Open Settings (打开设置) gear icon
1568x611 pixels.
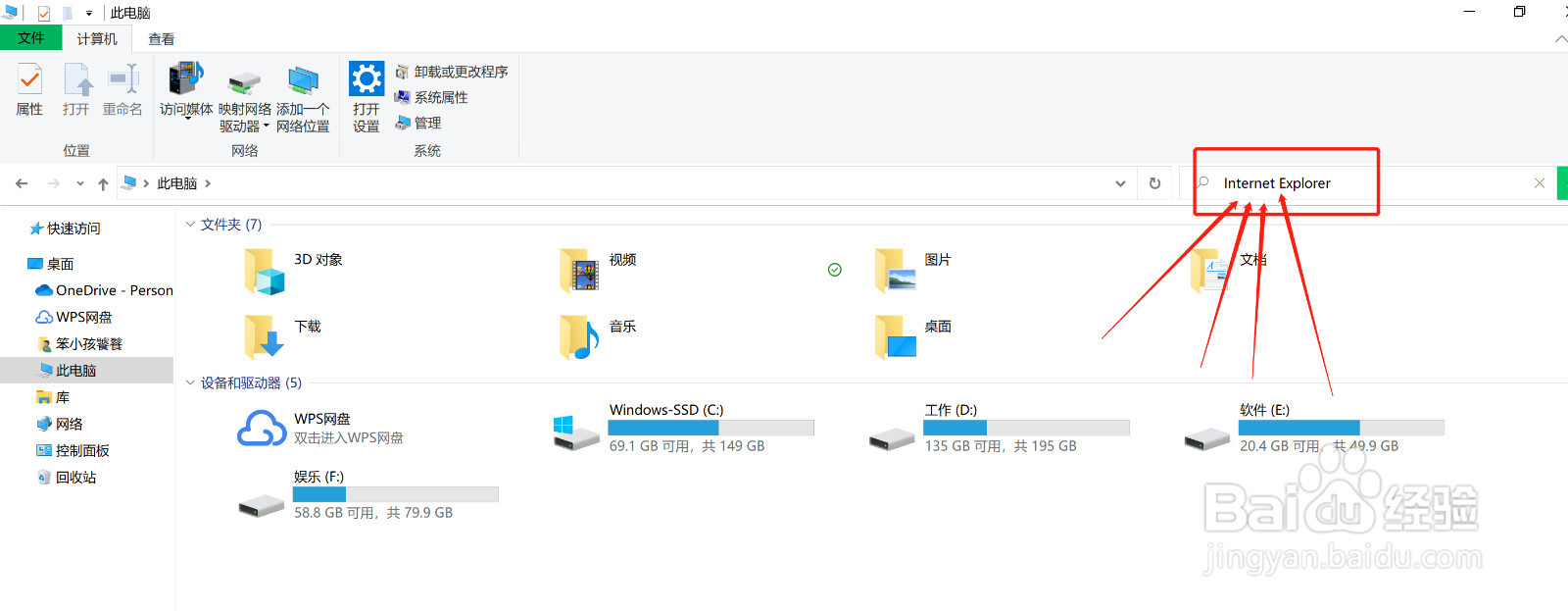[367, 78]
